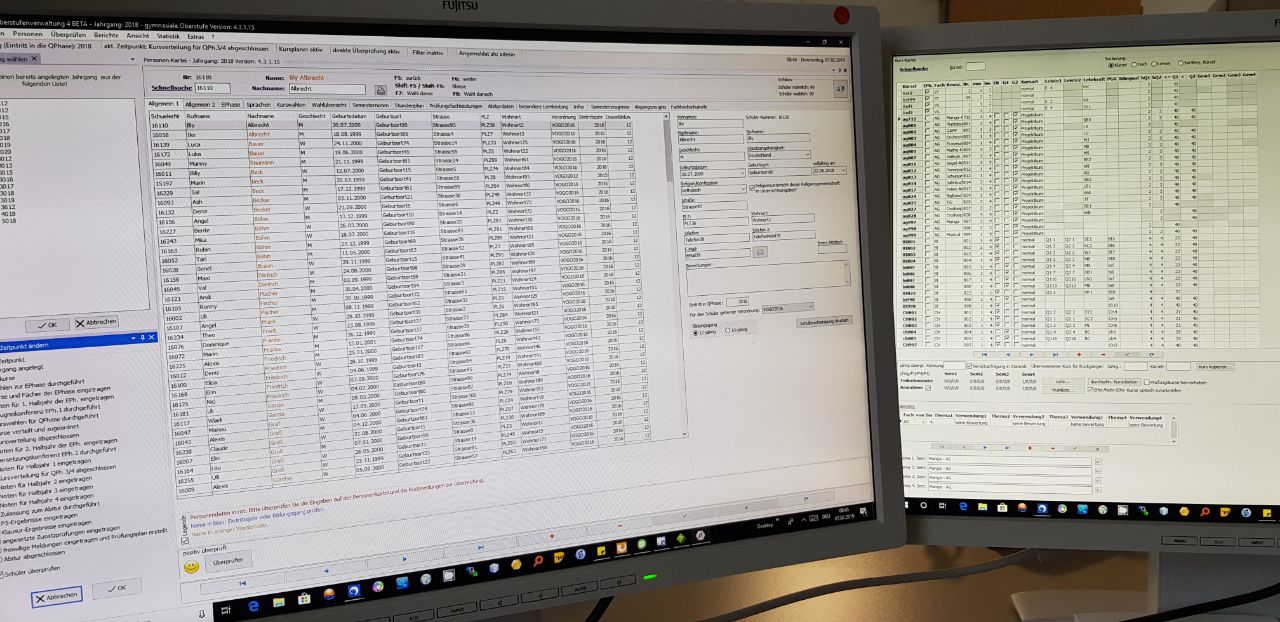The image size is (1280, 622).
Task: Click taskbar clock on left monitor
Action: (844, 514)
